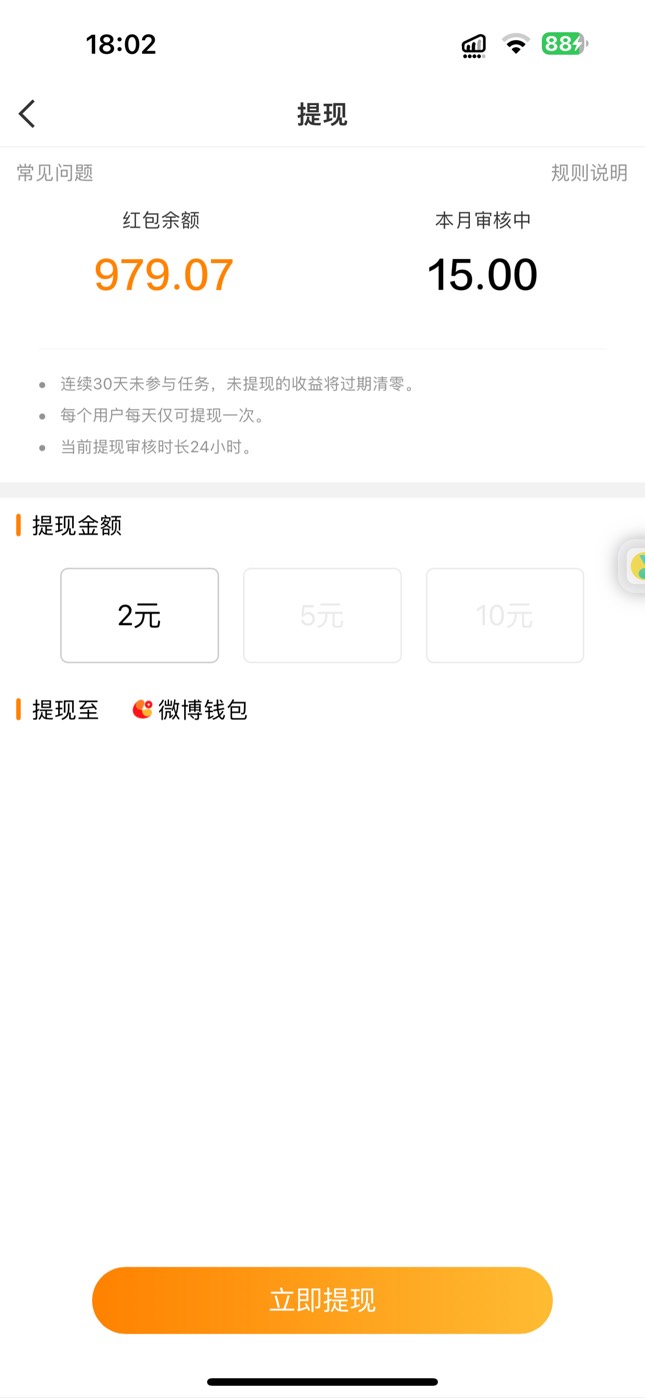The width and height of the screenshot is (645, 1398).
Task: Open 常见问题 help link
Action: tap(55, 173)
